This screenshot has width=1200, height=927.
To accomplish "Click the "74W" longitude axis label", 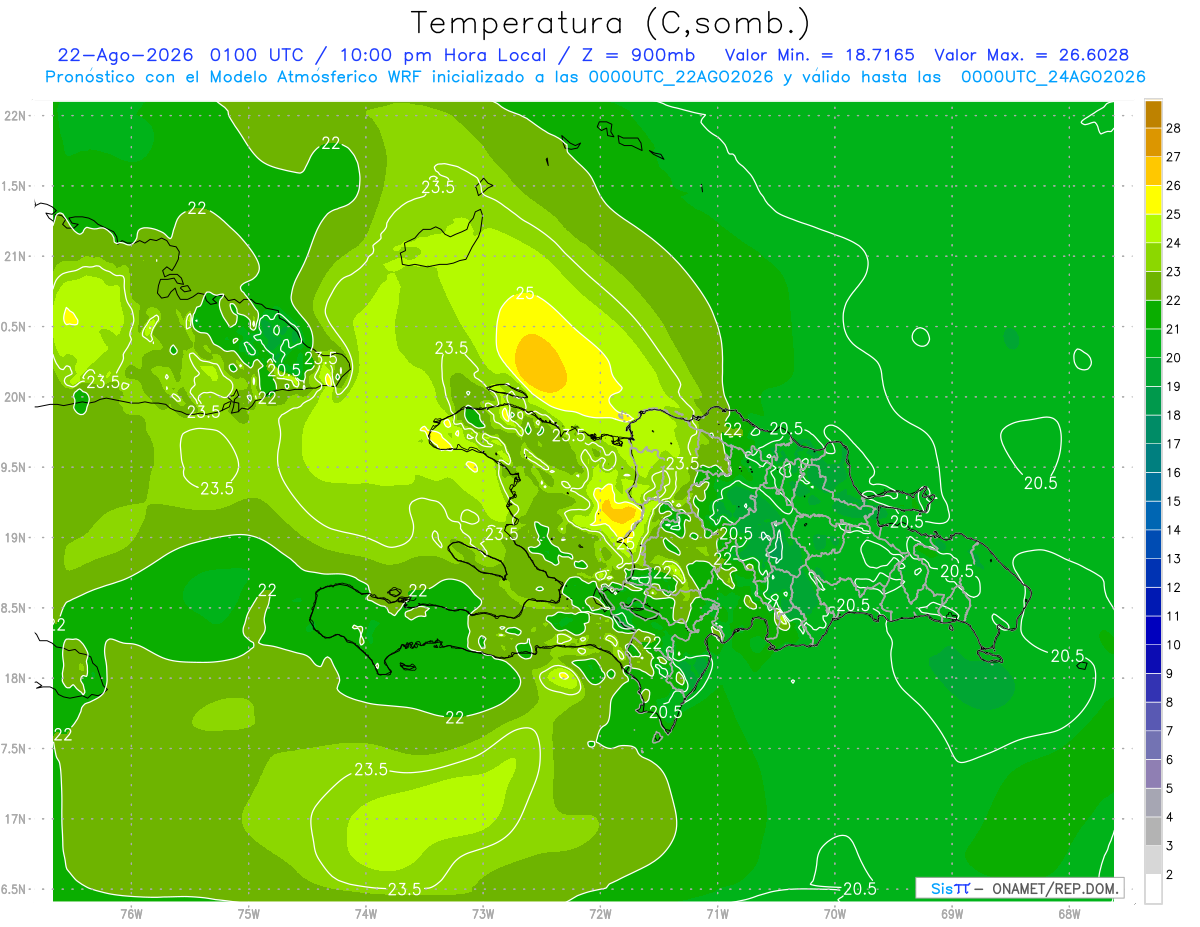I will click(365, 913).
